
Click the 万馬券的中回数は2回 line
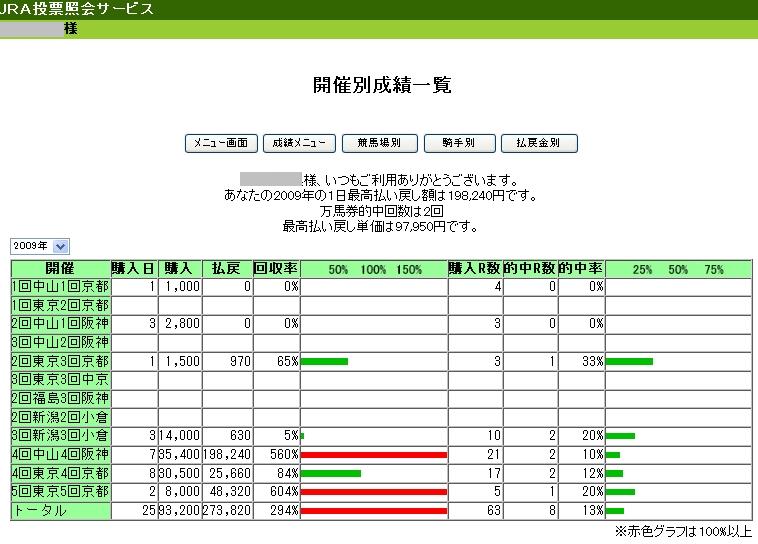381,211
